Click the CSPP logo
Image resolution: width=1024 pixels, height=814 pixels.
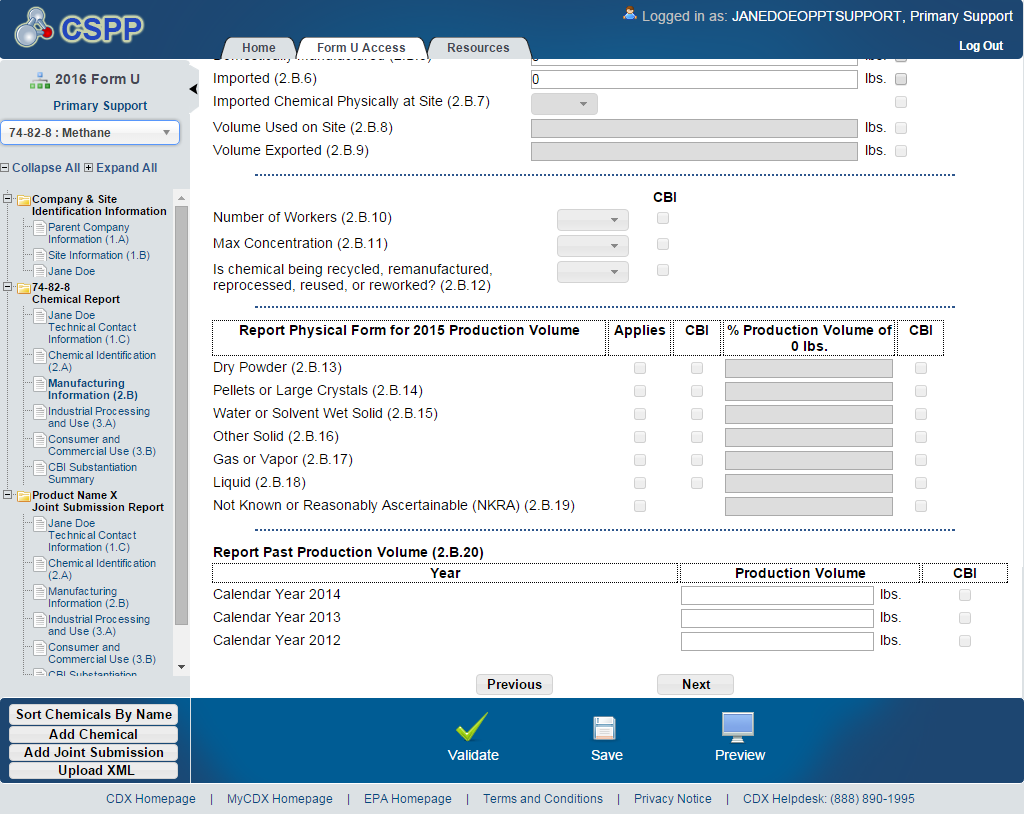click(80, 29)
